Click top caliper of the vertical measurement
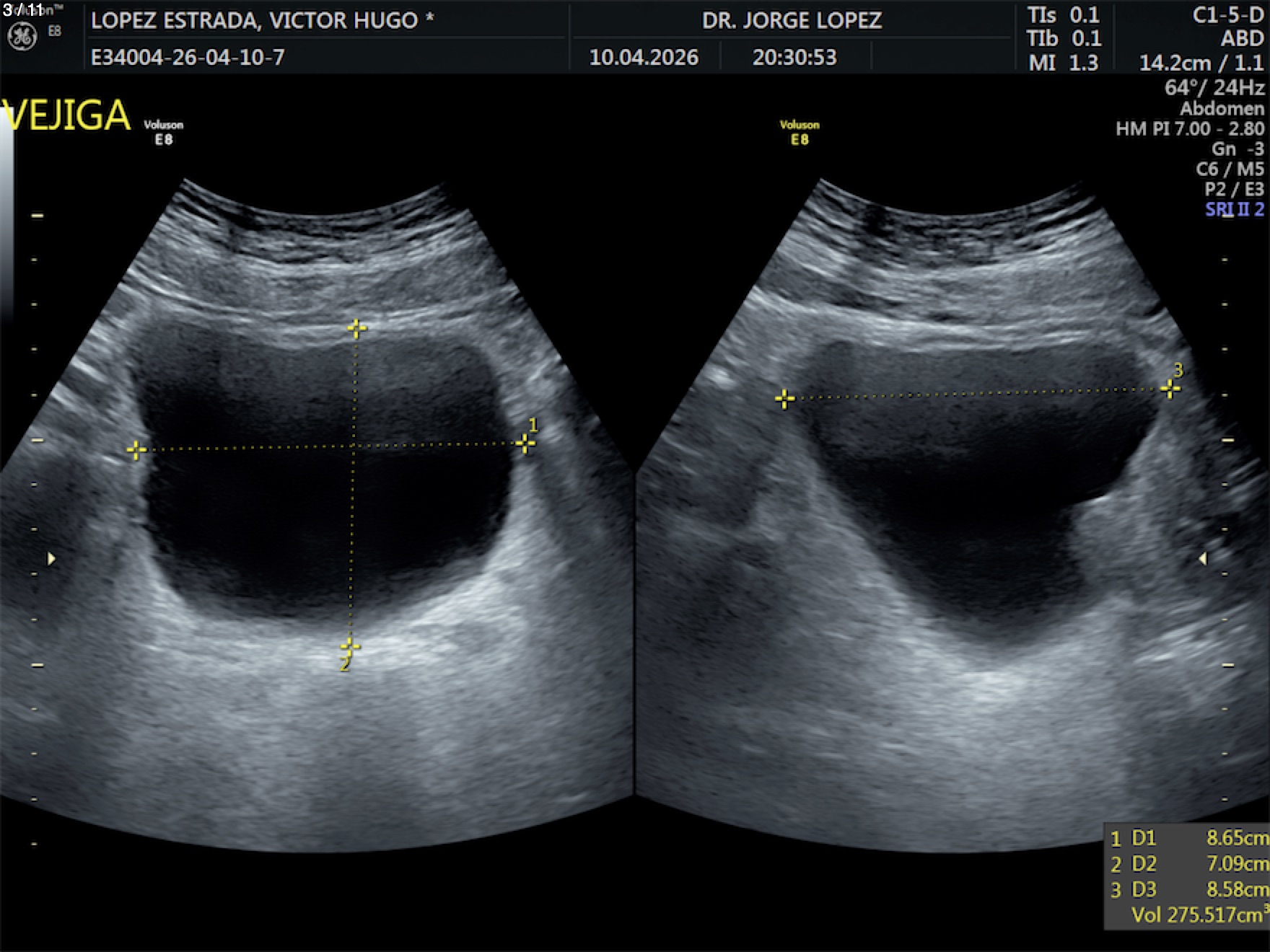This screenshot has height=952, width=1270. [x=356, y=329]
